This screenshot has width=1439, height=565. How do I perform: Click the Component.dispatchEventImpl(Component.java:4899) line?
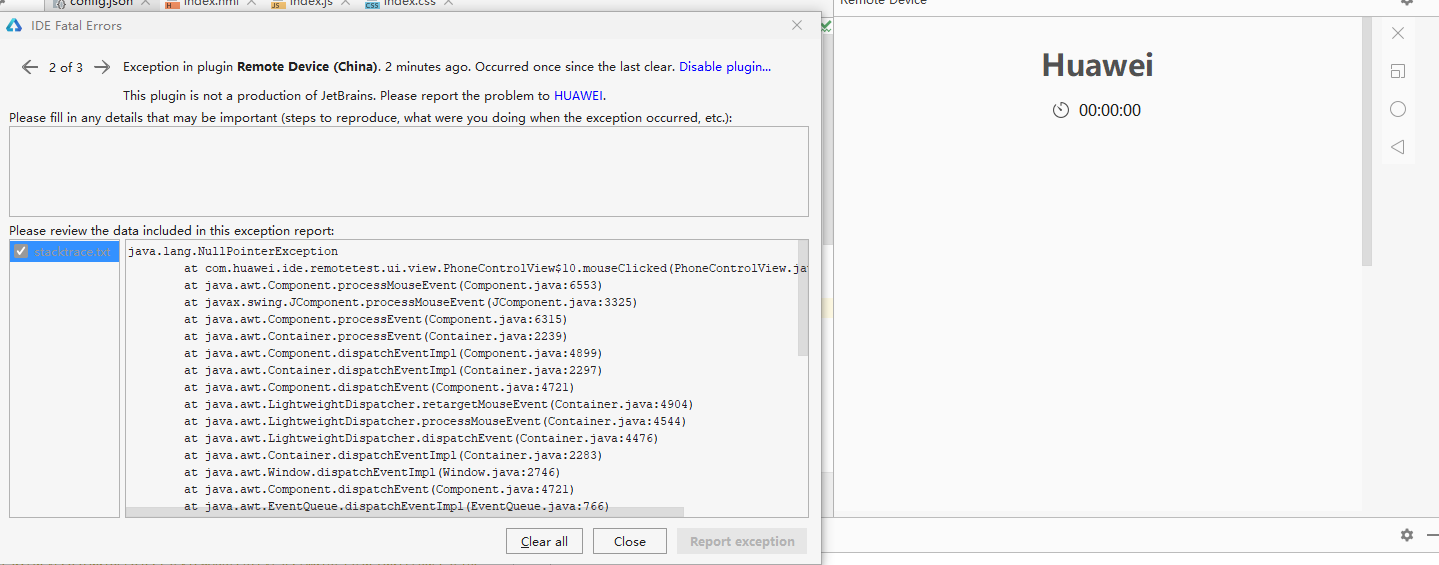[x=393, y=353]
